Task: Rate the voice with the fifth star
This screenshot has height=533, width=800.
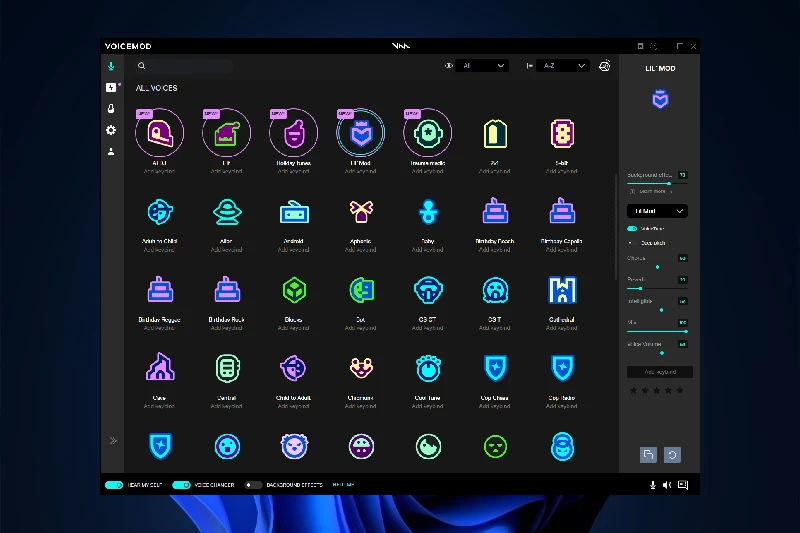Action: click(680, 391)
